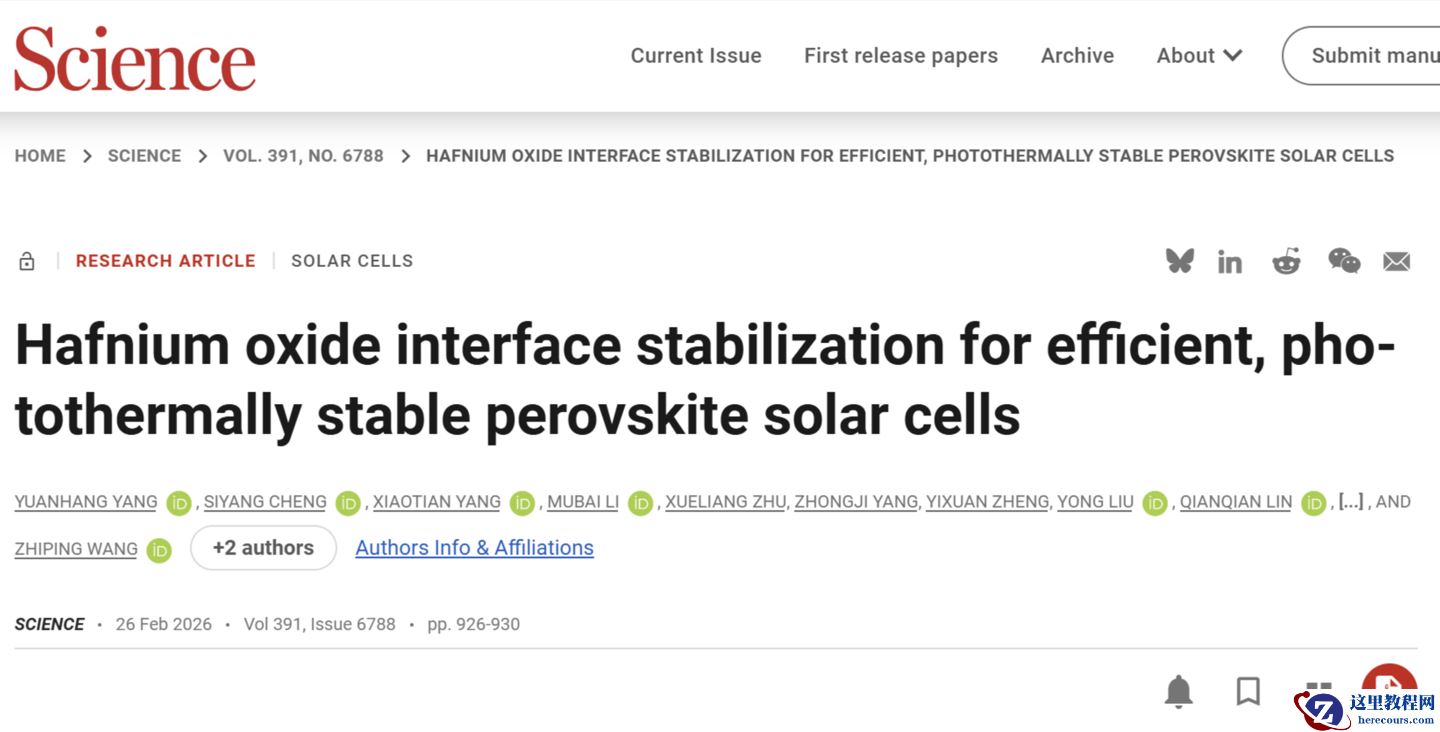Open Current Issue in navigation

pyautogui.click(x=696, y=56)
